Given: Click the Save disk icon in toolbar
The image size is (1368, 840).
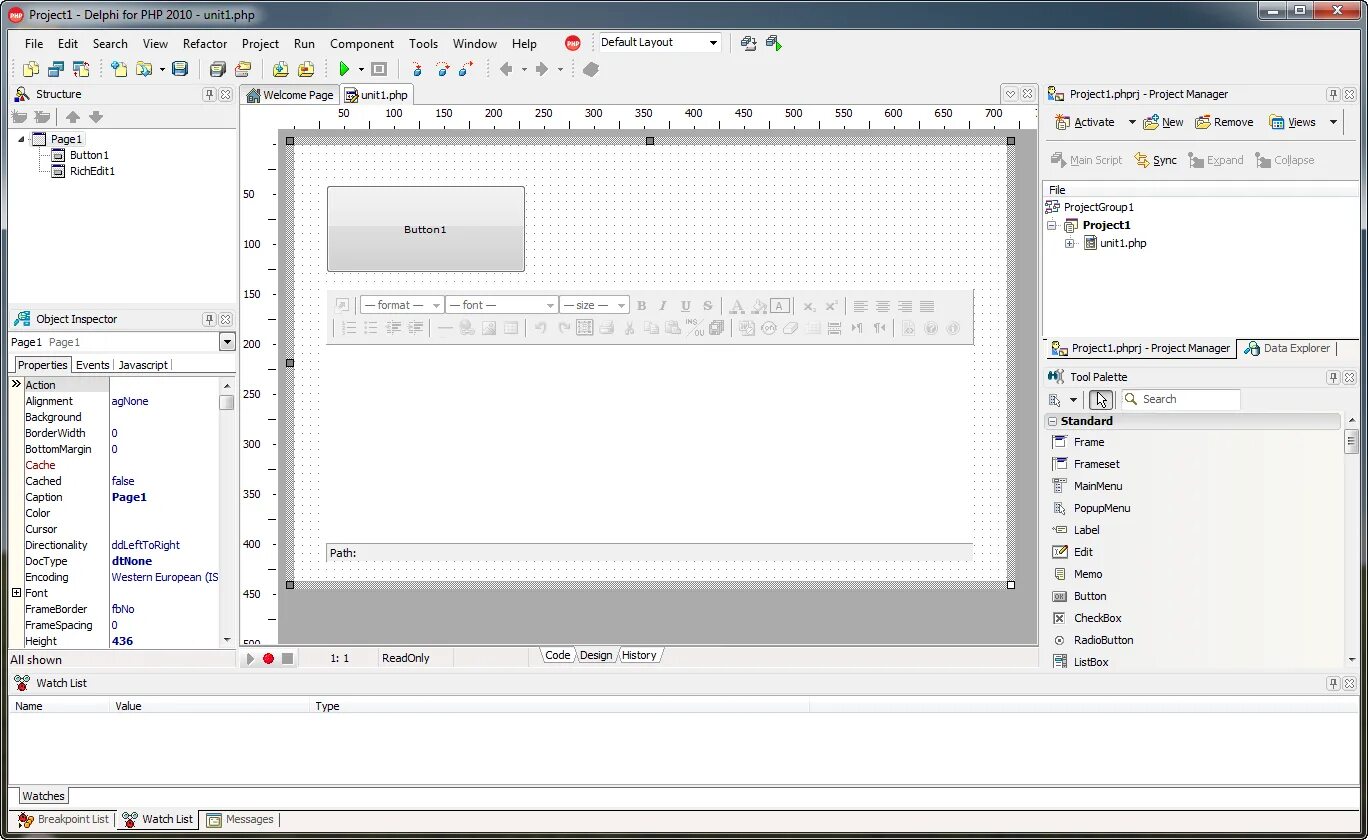Looking at the screenshot, I should coord(180,69).
